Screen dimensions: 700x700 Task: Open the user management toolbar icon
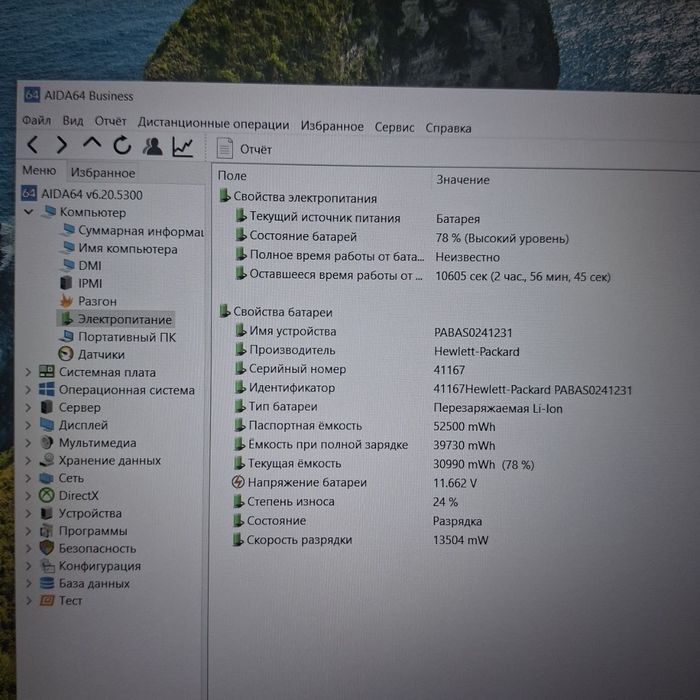pyautogui.click(x=152, y=146)
